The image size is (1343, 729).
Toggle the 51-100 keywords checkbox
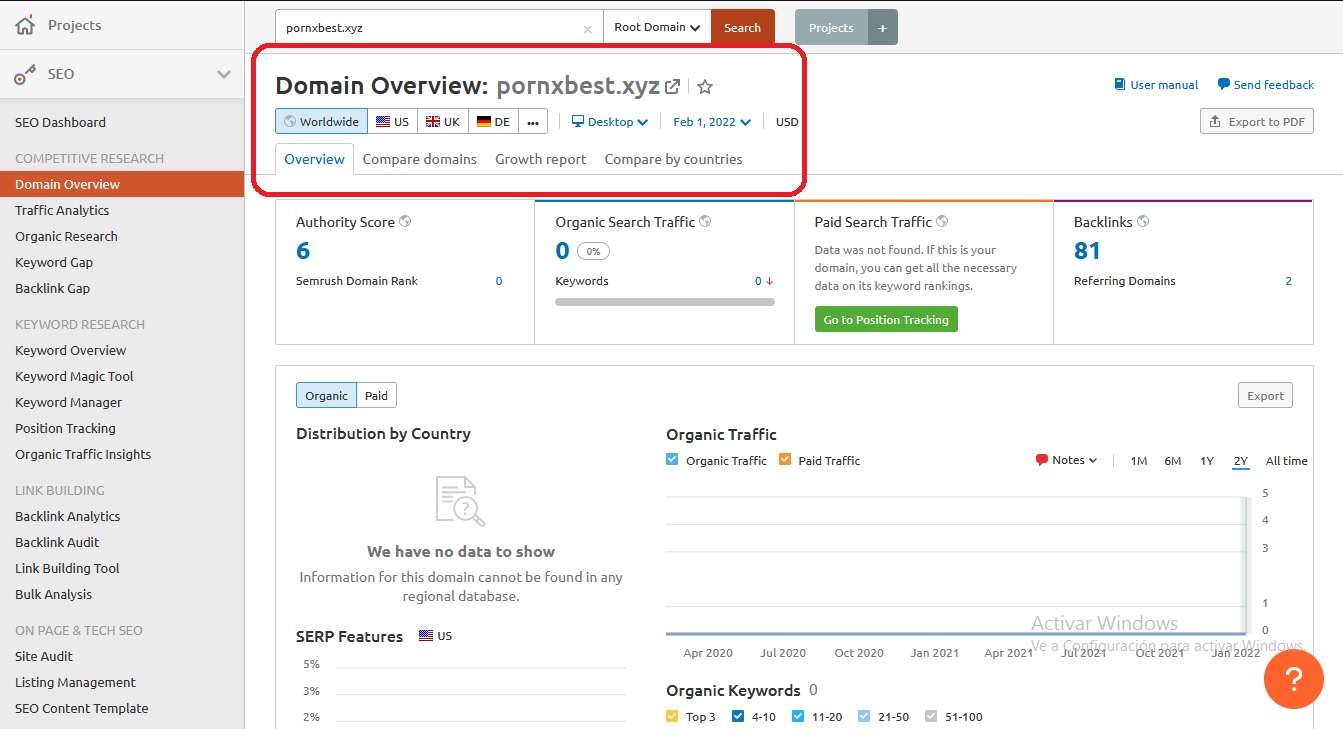pos(931,716)
